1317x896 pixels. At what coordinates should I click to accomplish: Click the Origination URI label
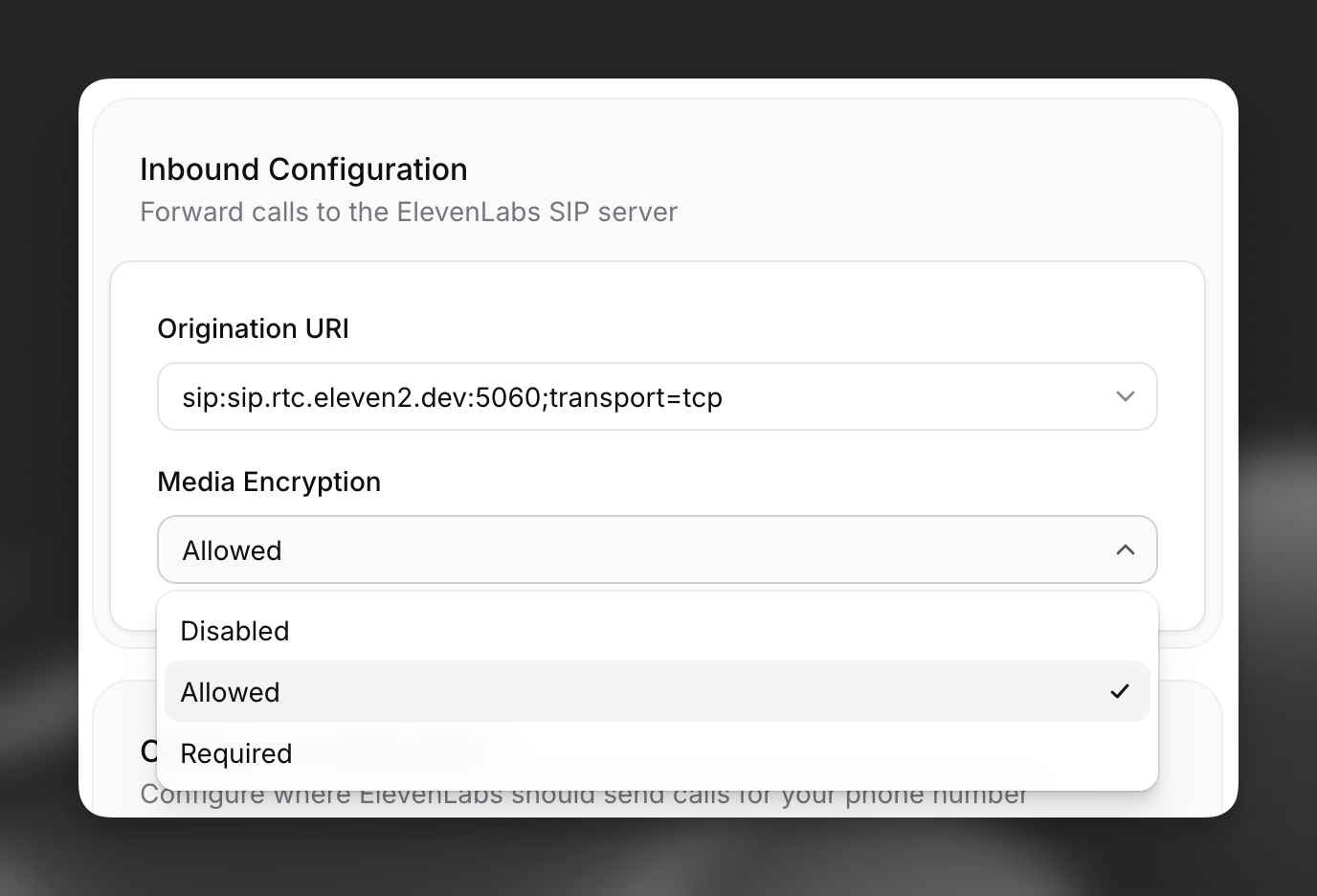tap(253, 328)
